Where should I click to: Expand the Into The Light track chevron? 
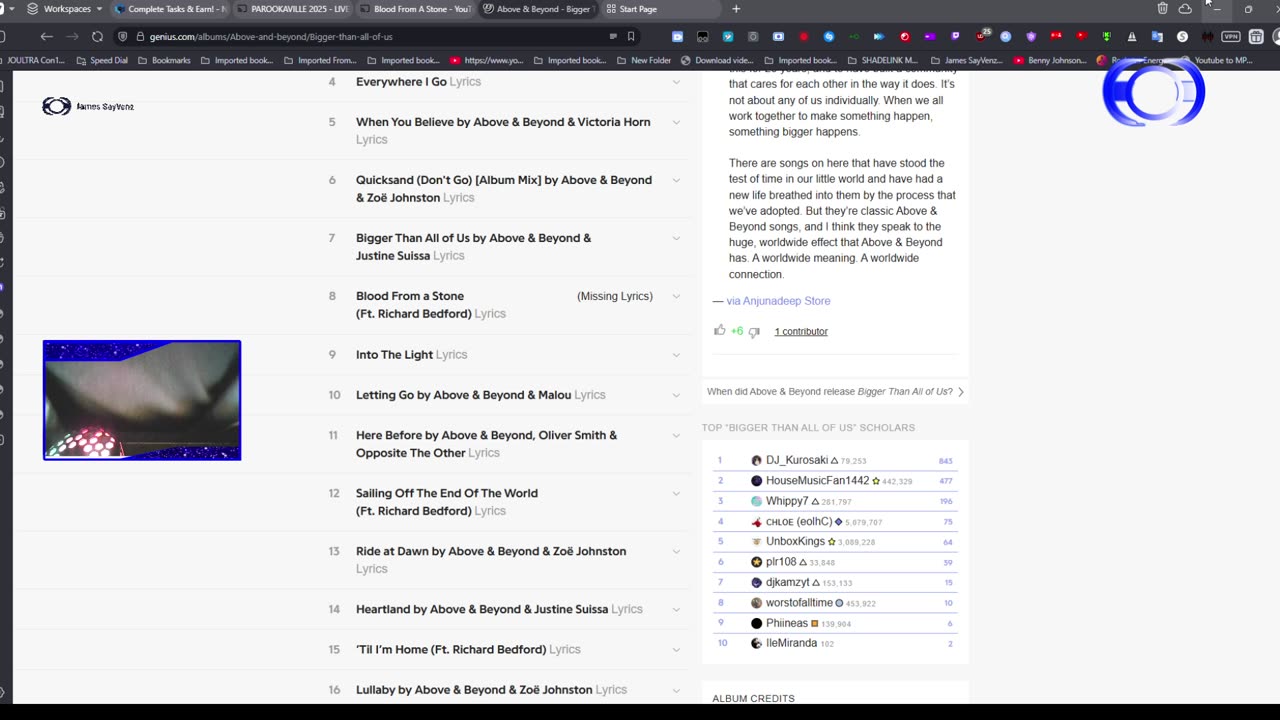point(676,355)
